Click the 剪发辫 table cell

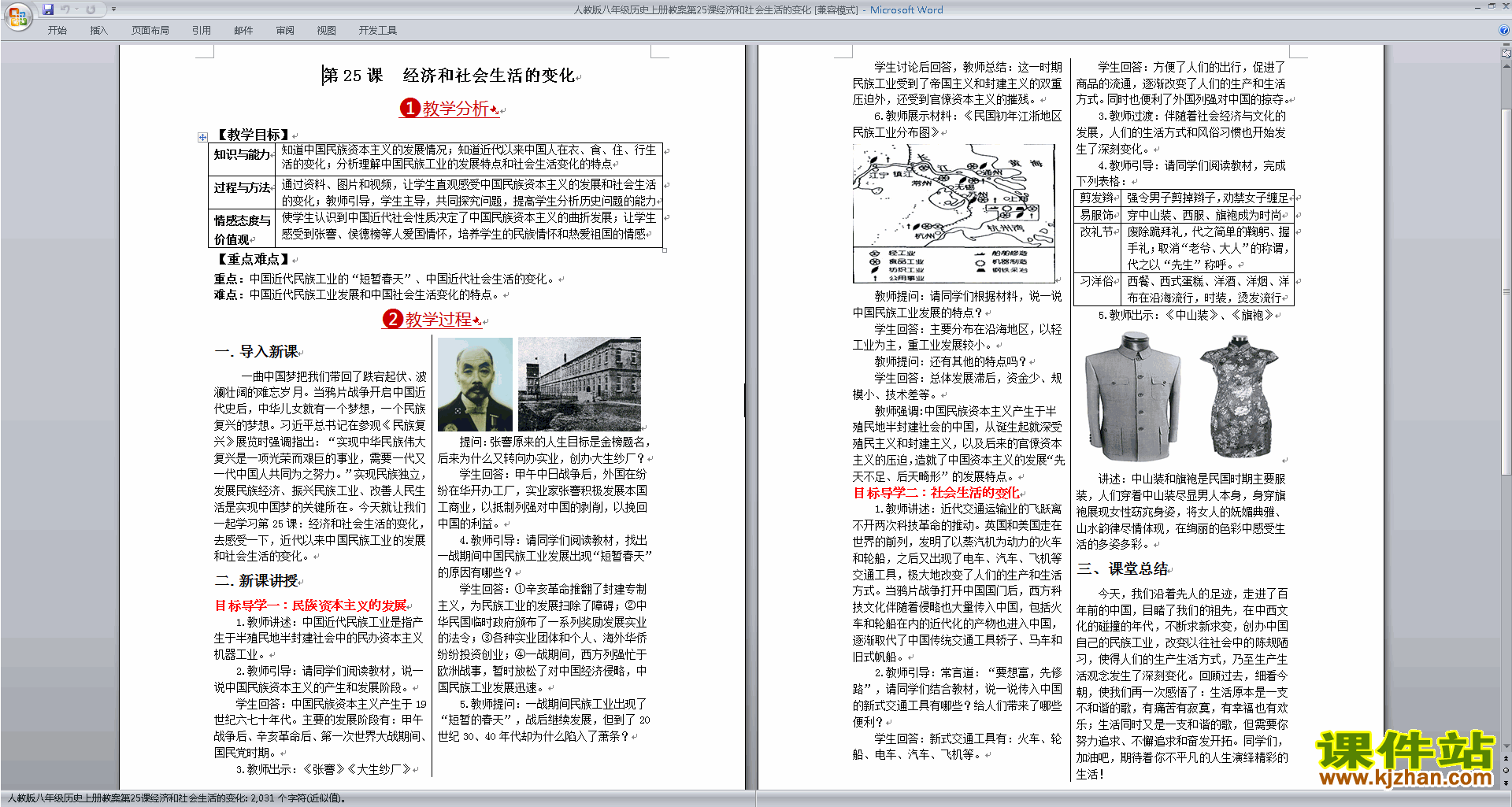pos(1099,198)
